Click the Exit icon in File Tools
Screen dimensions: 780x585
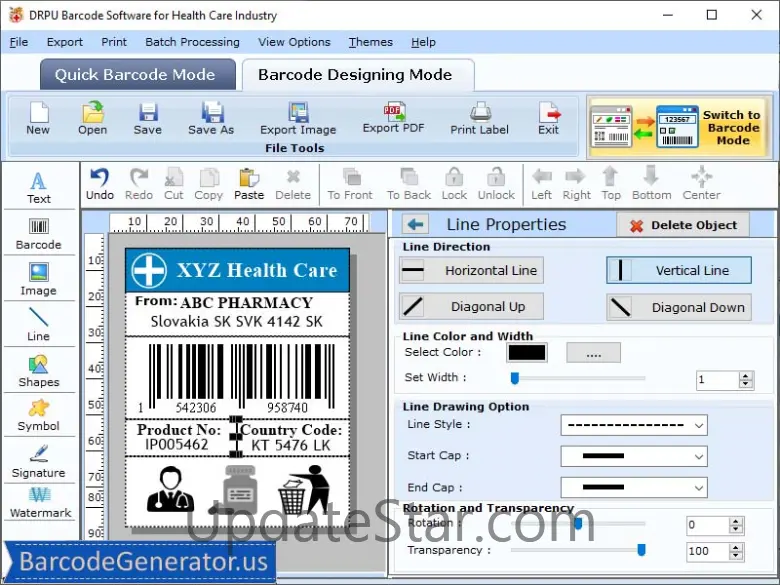coord(549,118)
